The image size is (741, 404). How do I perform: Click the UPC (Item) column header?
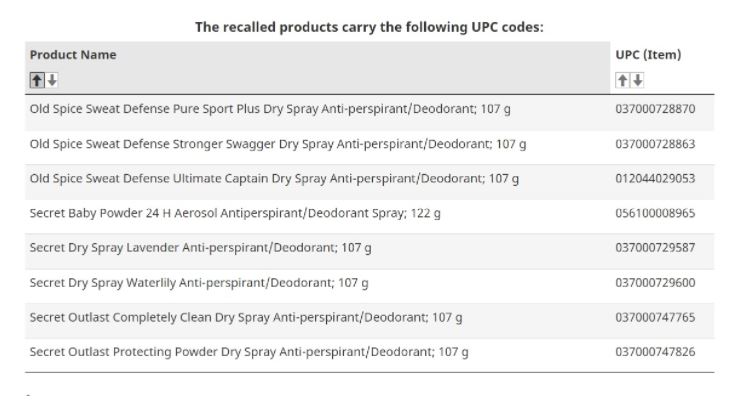(x=648, y=55)
